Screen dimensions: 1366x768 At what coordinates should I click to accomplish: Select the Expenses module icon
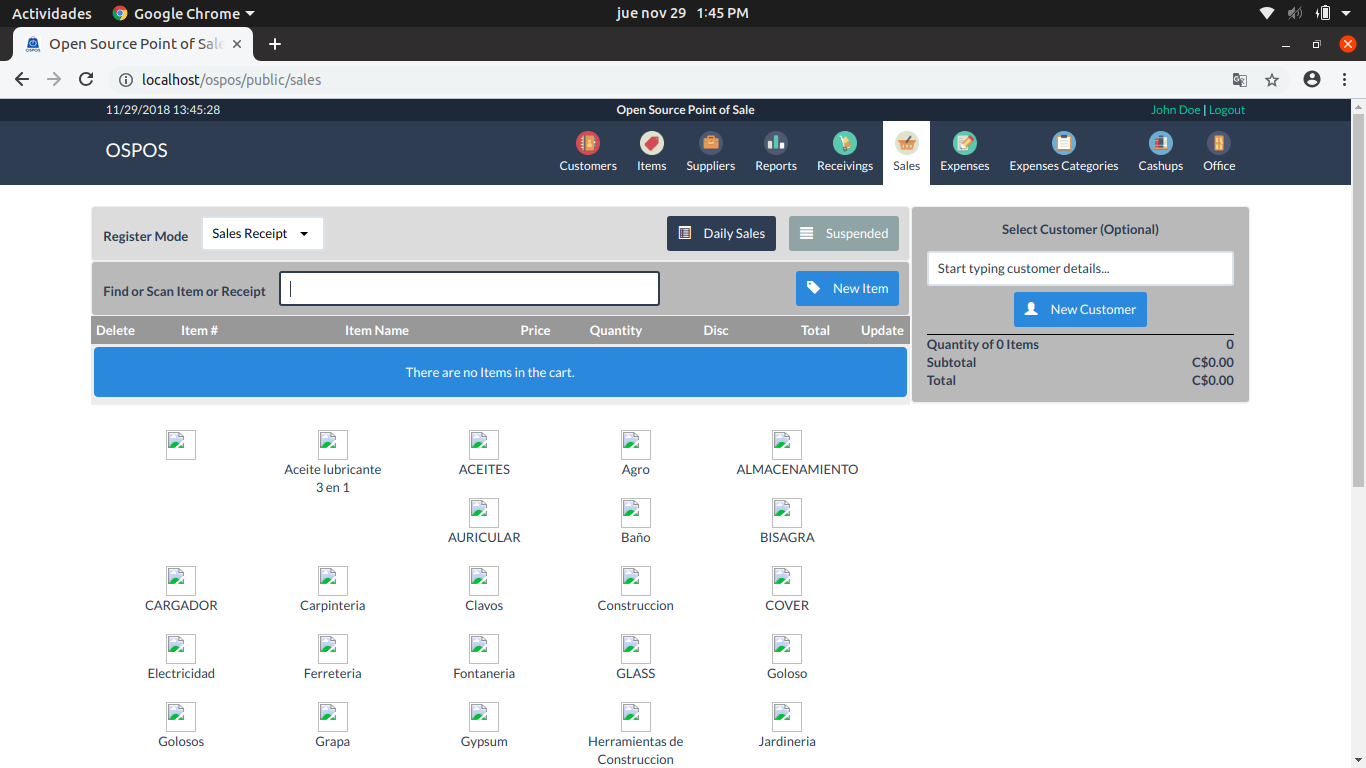coord(963,150)
